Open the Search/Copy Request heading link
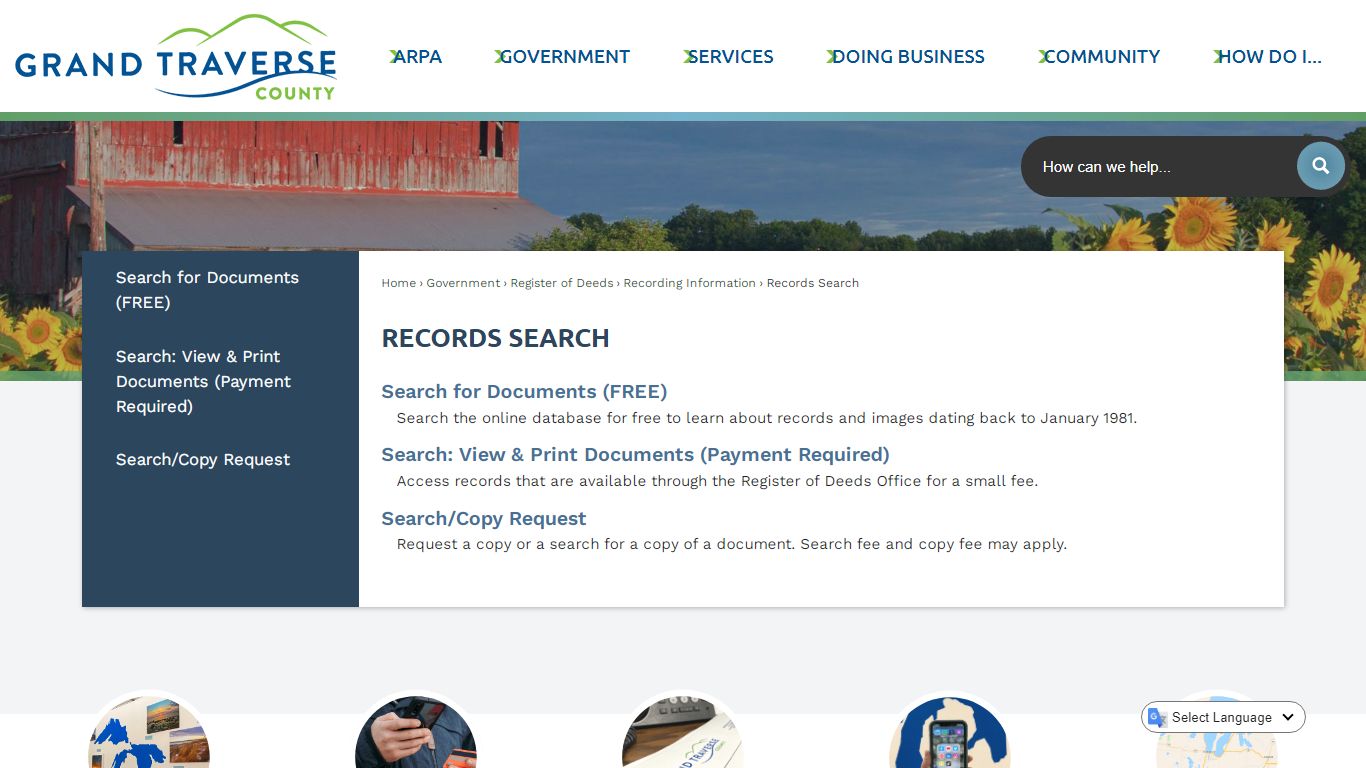Screen dimensions: 1366x768 click(483, 518)
